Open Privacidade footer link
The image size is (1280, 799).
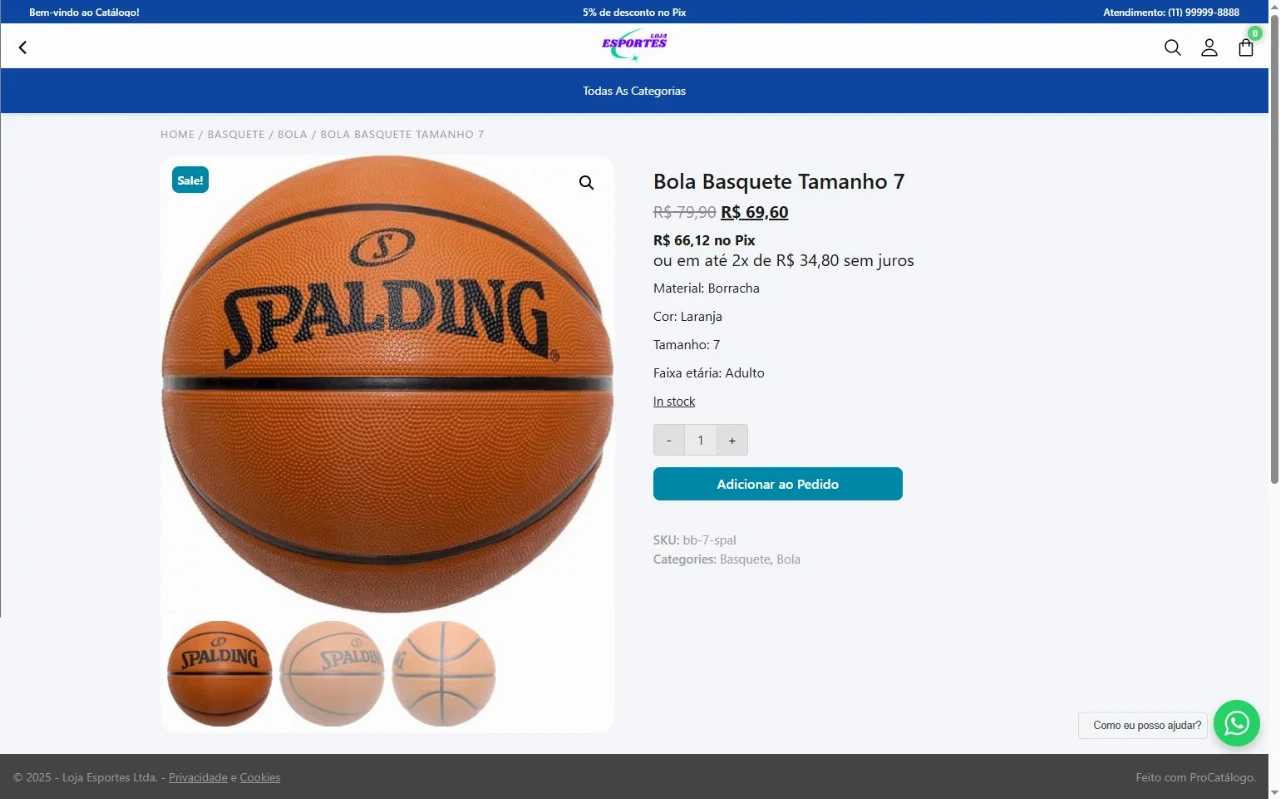198,777
